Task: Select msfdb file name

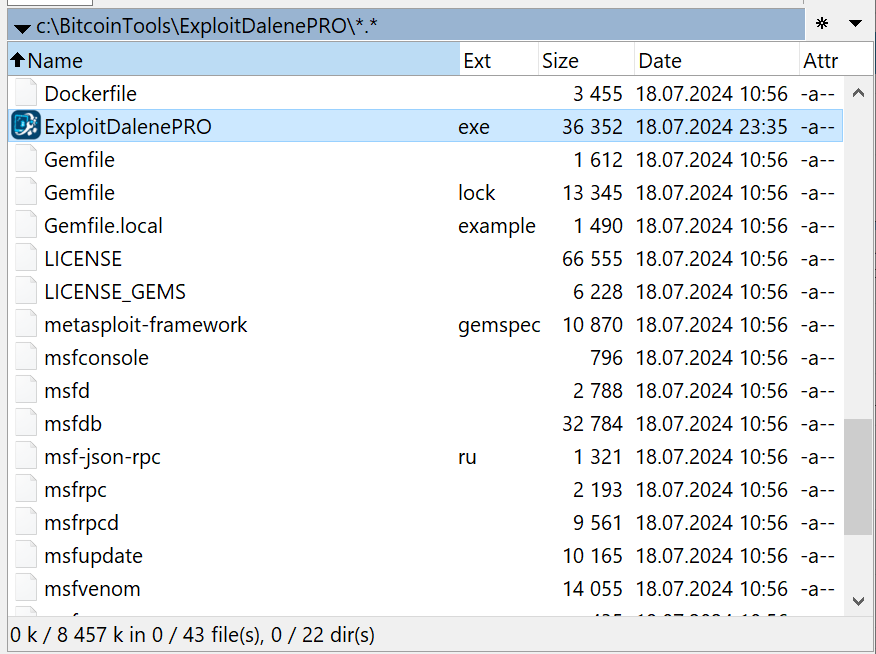Action: tap(73, 423)
